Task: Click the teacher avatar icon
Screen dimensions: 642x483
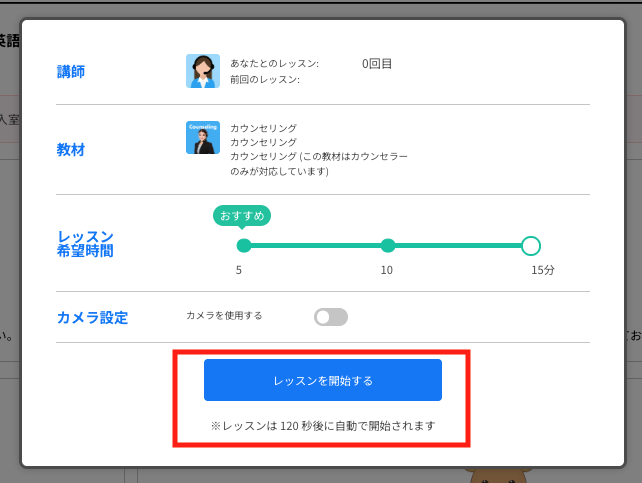Action: click(203, 71)
